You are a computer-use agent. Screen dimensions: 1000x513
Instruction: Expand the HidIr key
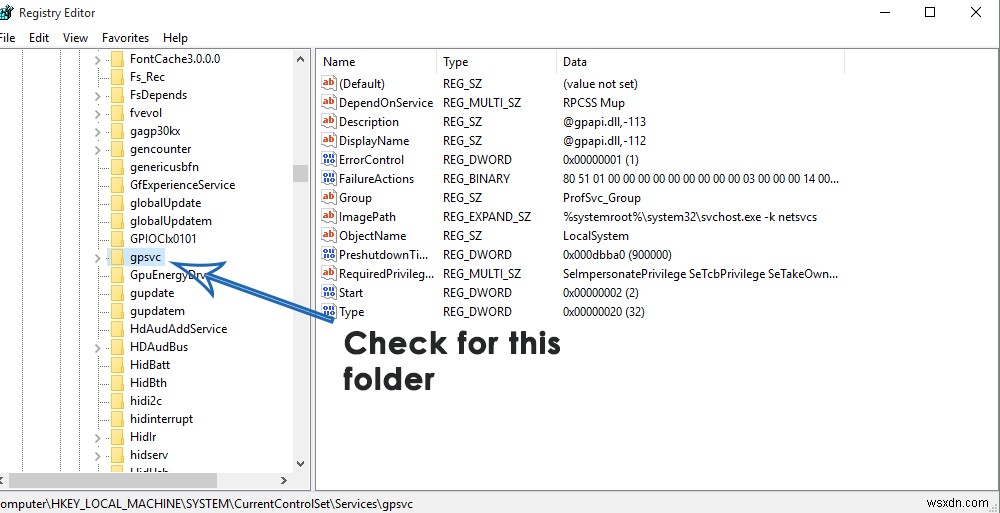click(x=97, y=438)
